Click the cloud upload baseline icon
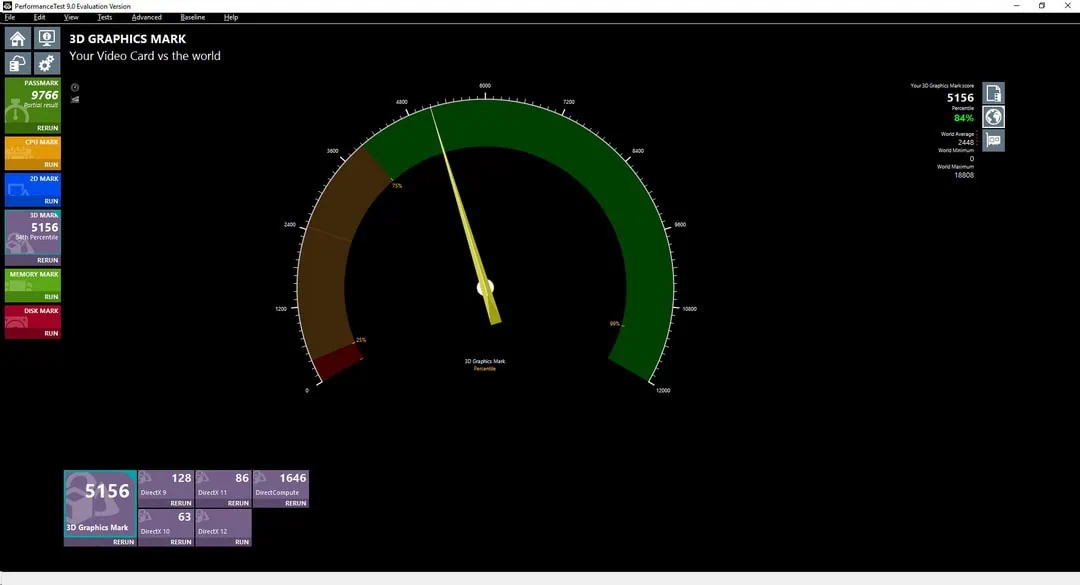 [18, 63]
